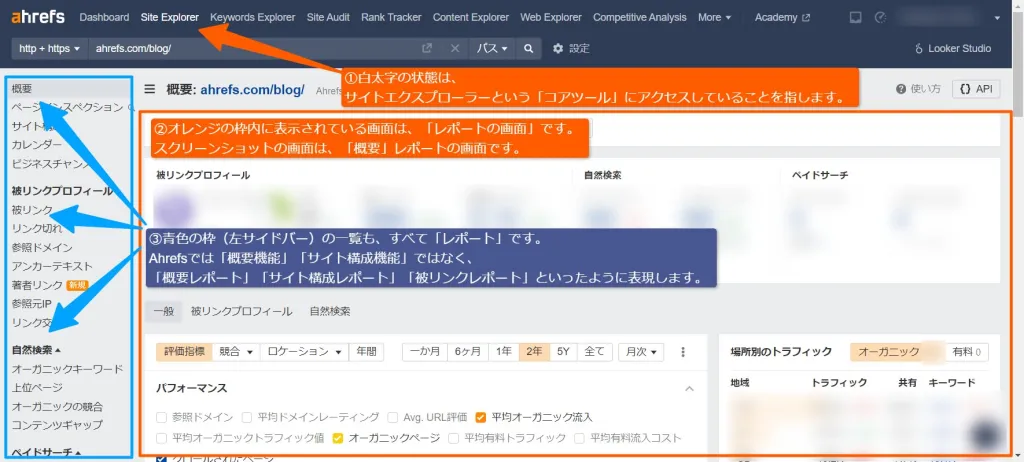Click the URL input field ahrefs.com/blog/
Screen dimensions: 1024x462
pyautogui.click(x=255, y=48)
